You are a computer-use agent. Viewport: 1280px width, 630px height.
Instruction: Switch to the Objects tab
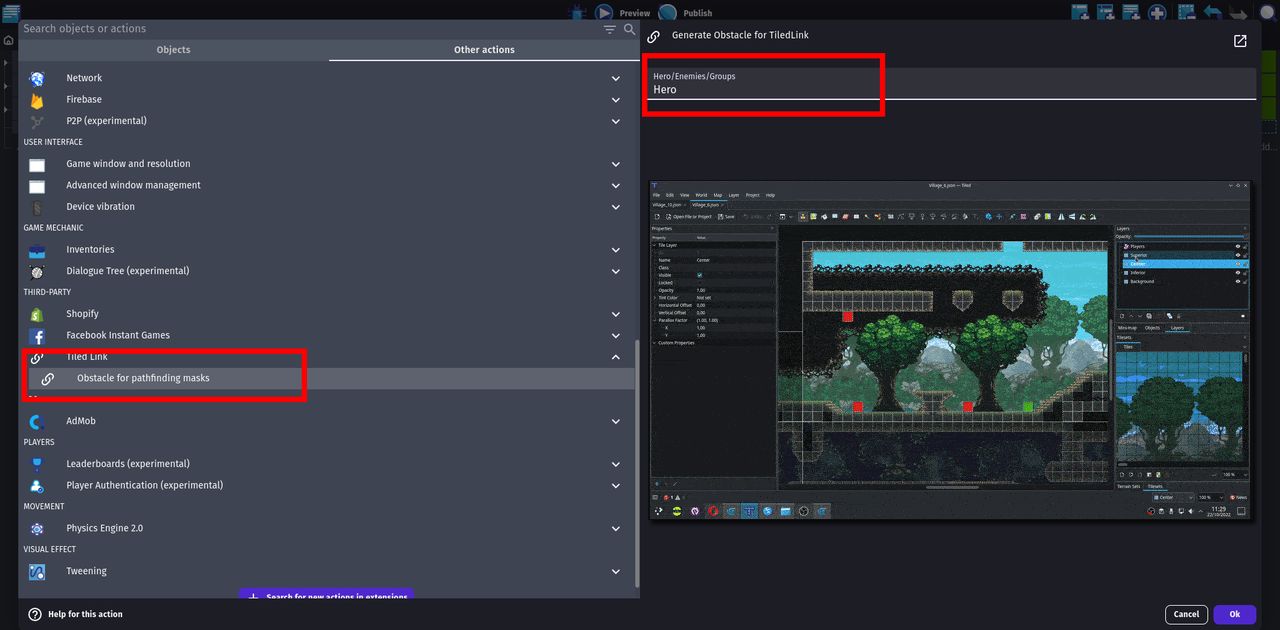click(x=174, y=50)
